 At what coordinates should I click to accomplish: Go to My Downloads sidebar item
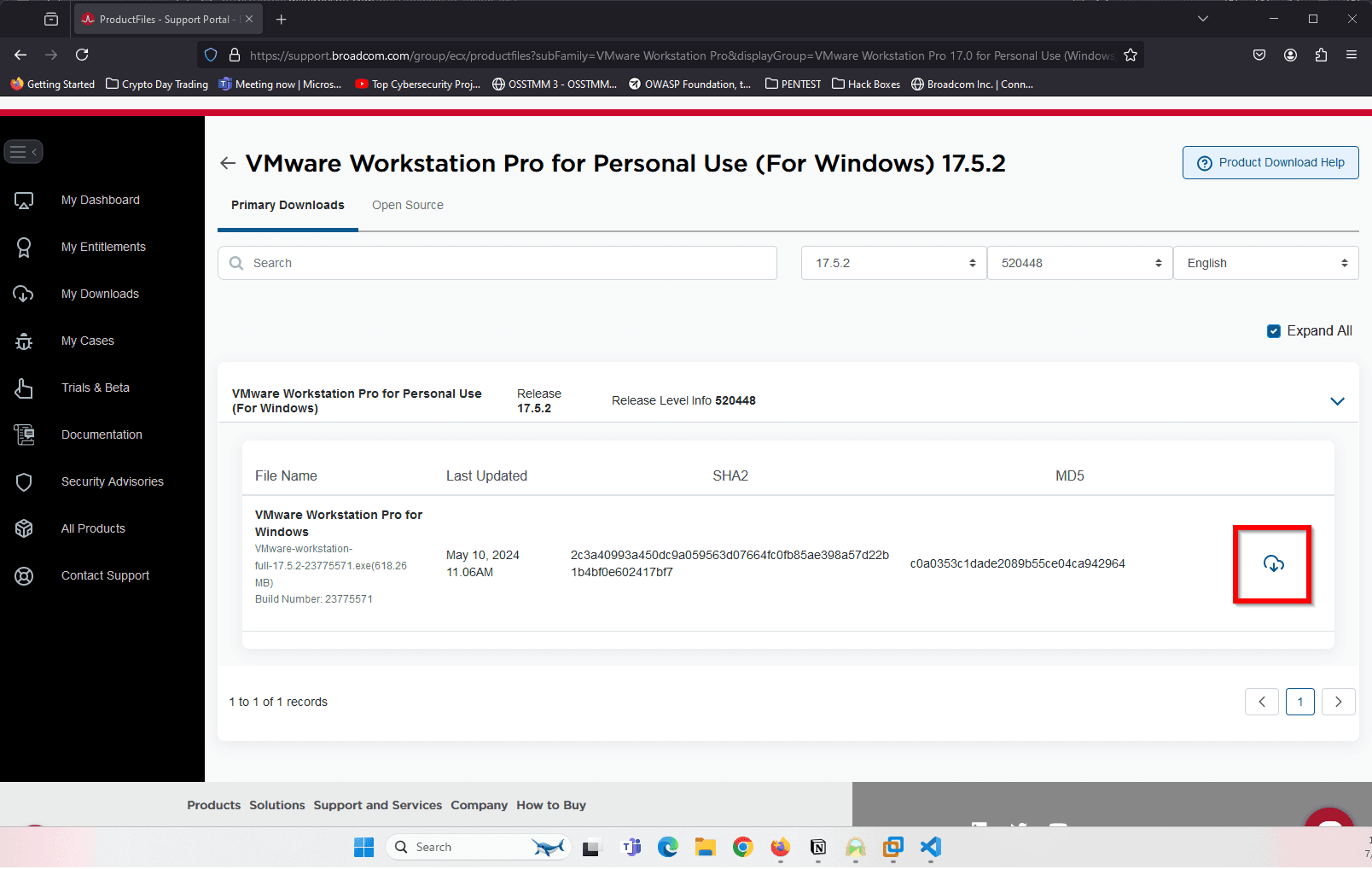(x=100, y=294)
